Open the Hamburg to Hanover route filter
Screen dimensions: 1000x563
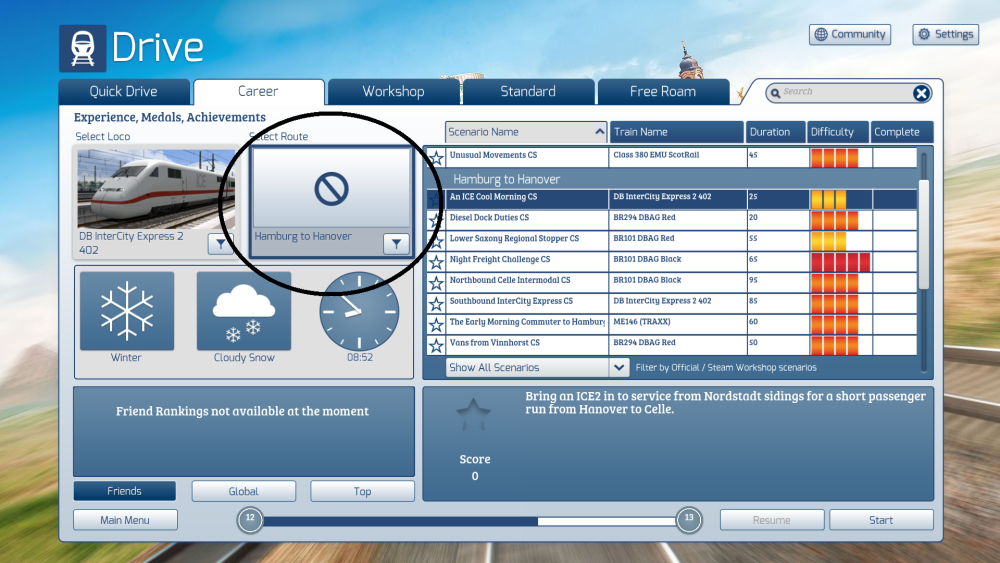click(396, 244)
